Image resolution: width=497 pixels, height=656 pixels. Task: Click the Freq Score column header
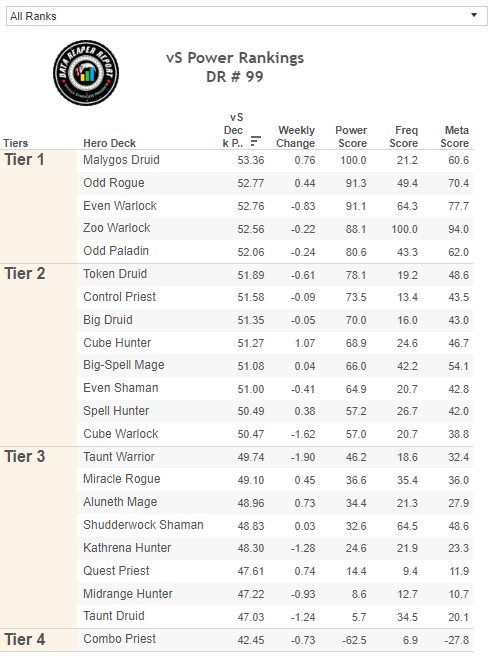coord(403,137)
